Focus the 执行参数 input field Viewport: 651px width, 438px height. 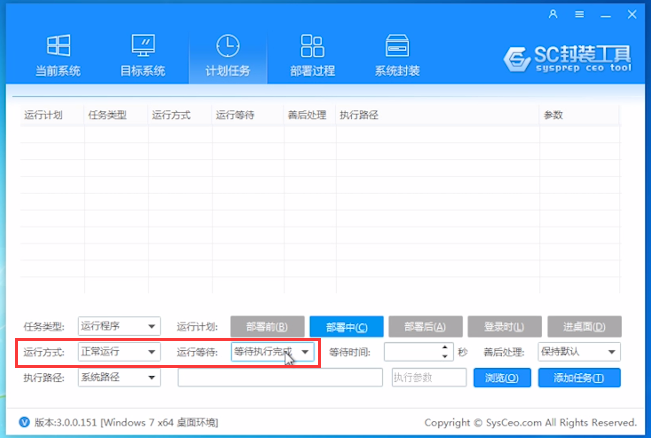[x=429, y=378]
